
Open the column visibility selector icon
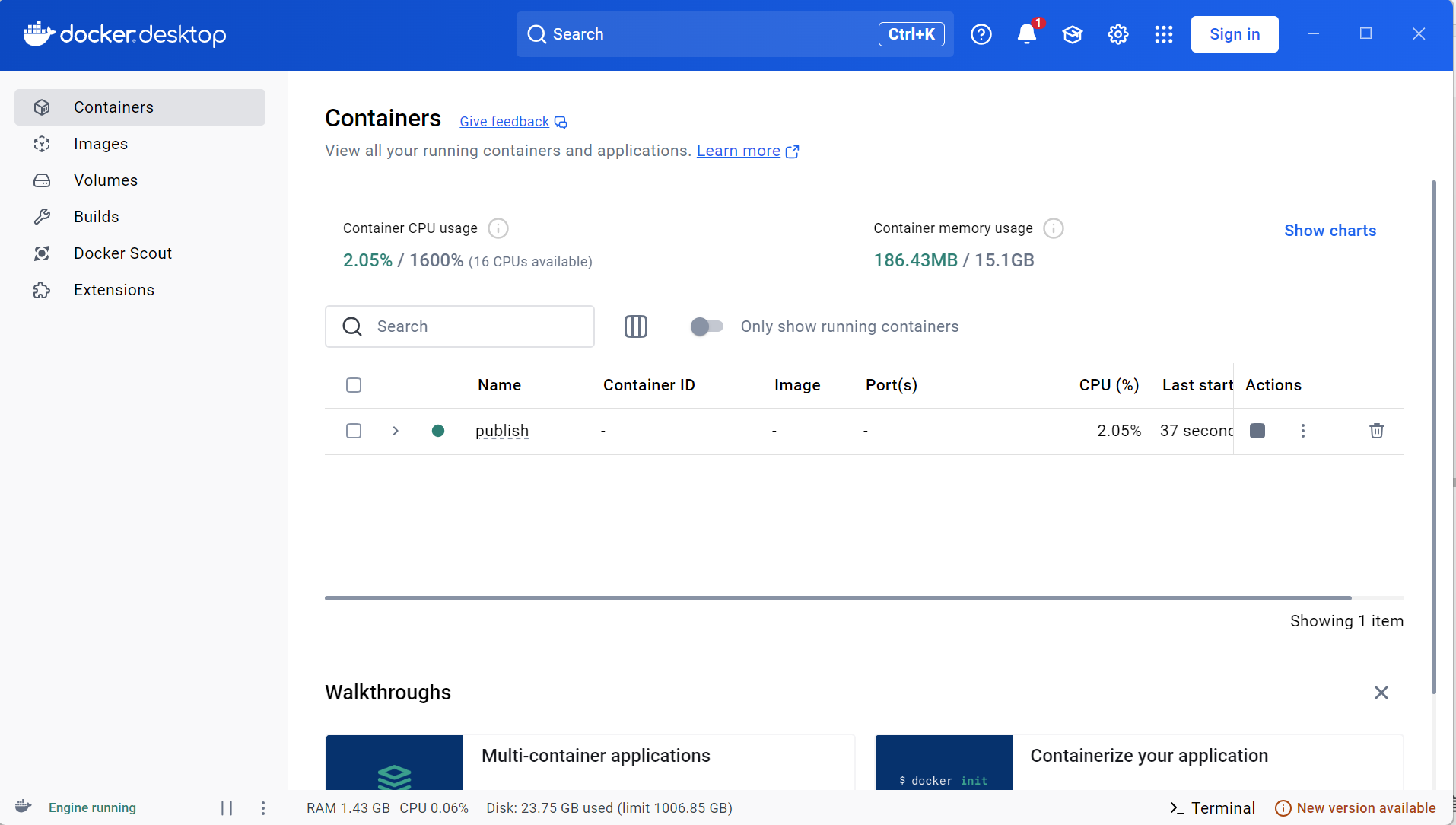(636, 326)
